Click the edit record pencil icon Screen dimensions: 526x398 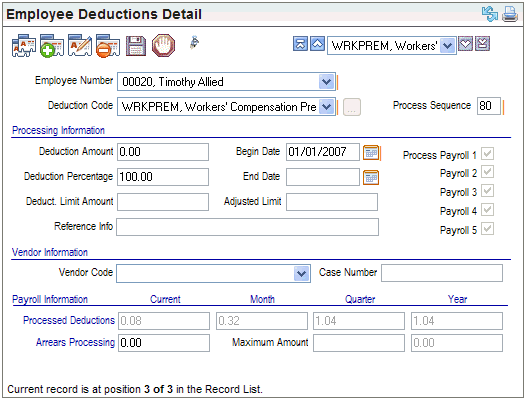coord(80,45)
